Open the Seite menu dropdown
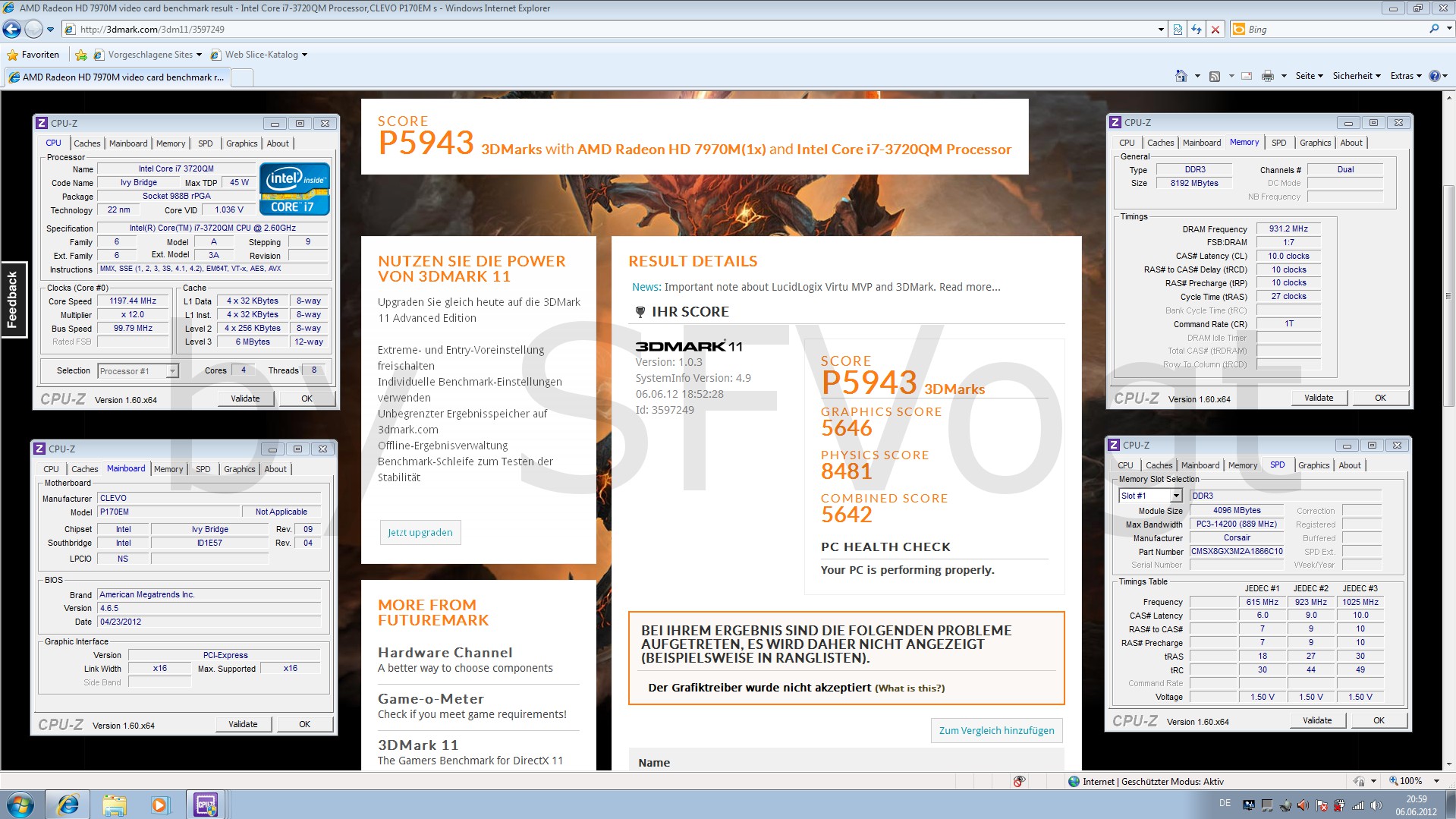This screenshot has width=1456, height=819. click(1309, 76)
